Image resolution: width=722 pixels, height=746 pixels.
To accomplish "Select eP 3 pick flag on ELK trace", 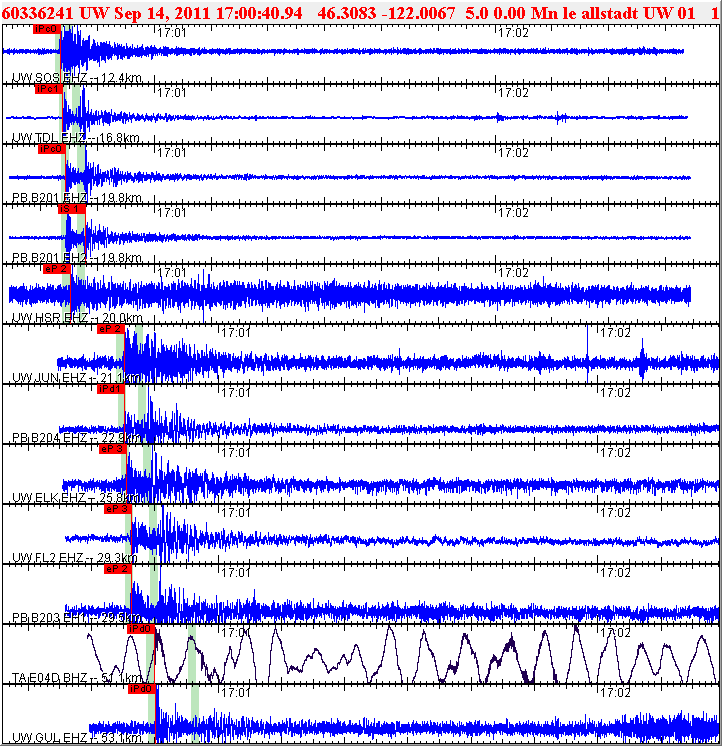I will 113,449.
